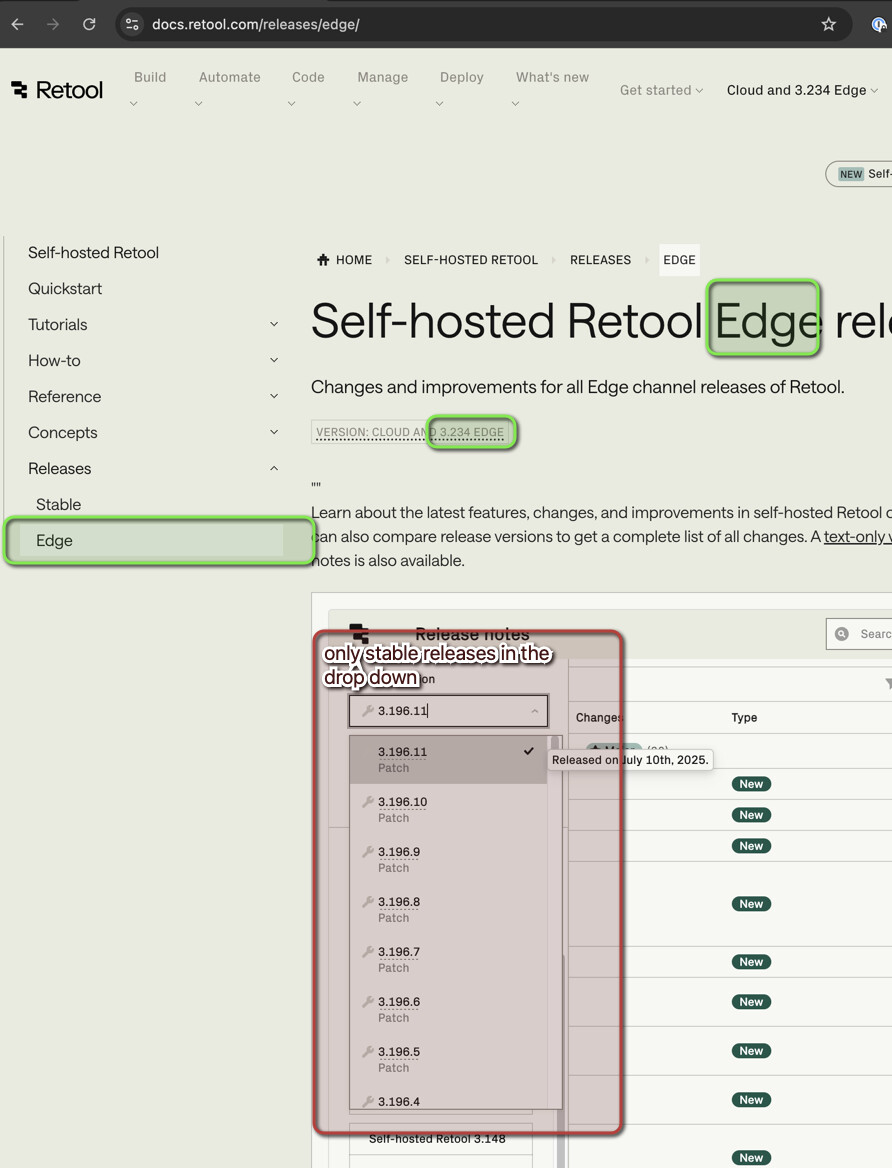The height and width of the screenshot is (1168, 892).
Task: Click SELF-HOSTED RETOOL breadcrumb link
Action: tap(470, 260)
